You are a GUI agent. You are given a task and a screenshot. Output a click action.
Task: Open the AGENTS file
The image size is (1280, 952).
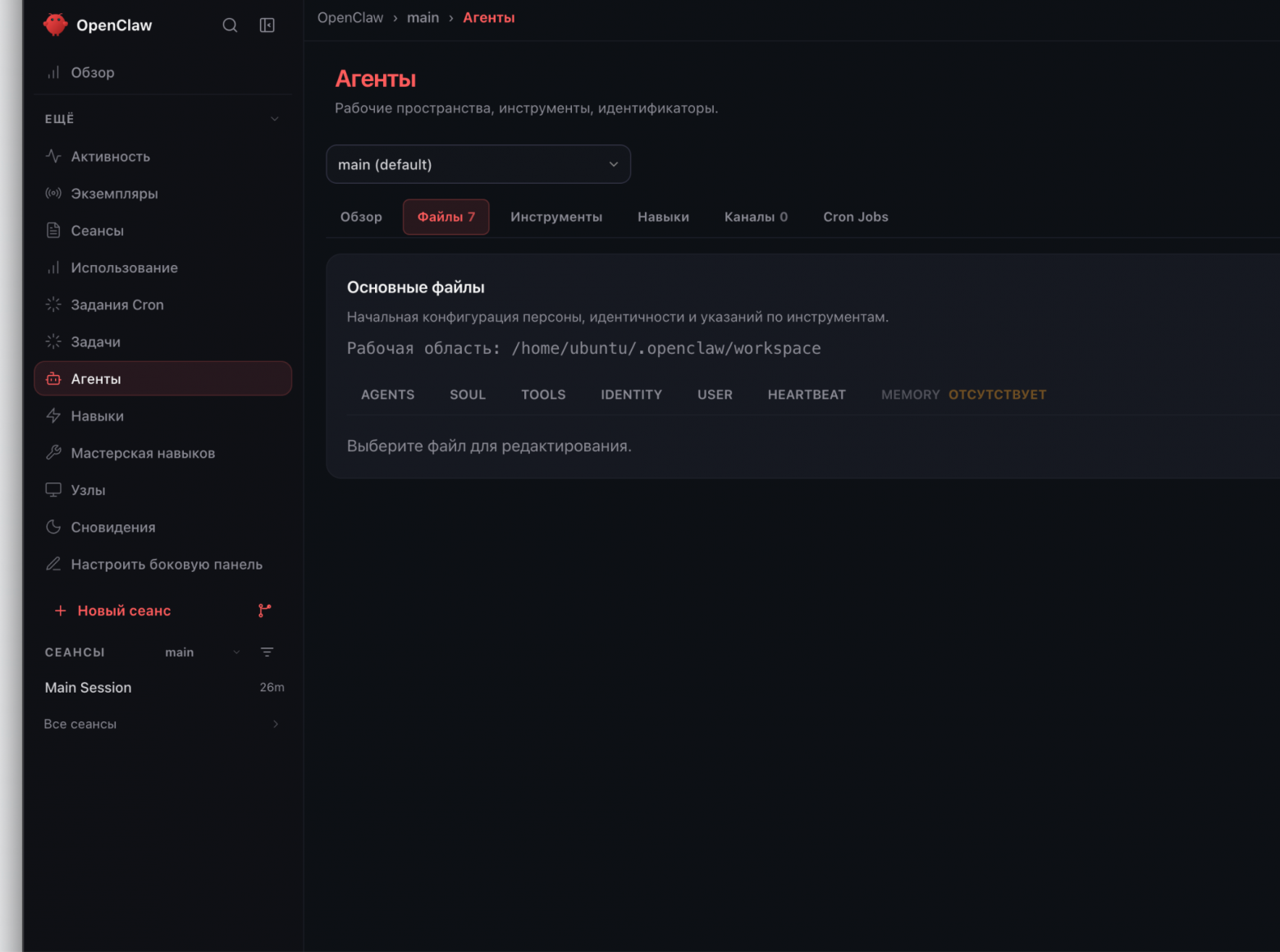point(388,395)
